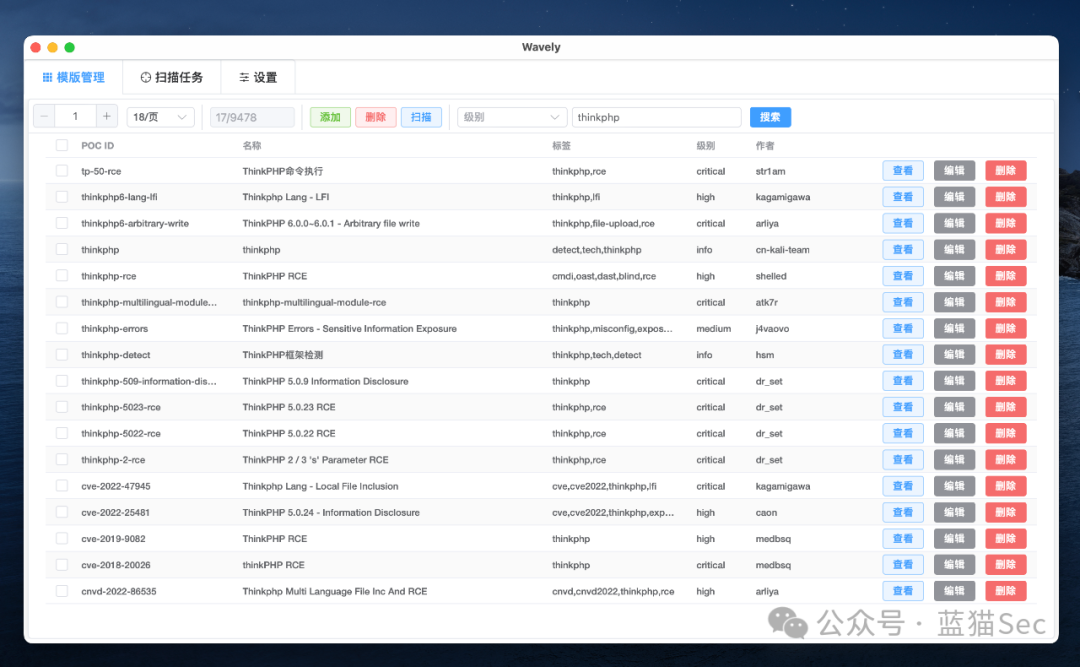Select the ThinkPHP命令执行 name cell

click(282, 171)
